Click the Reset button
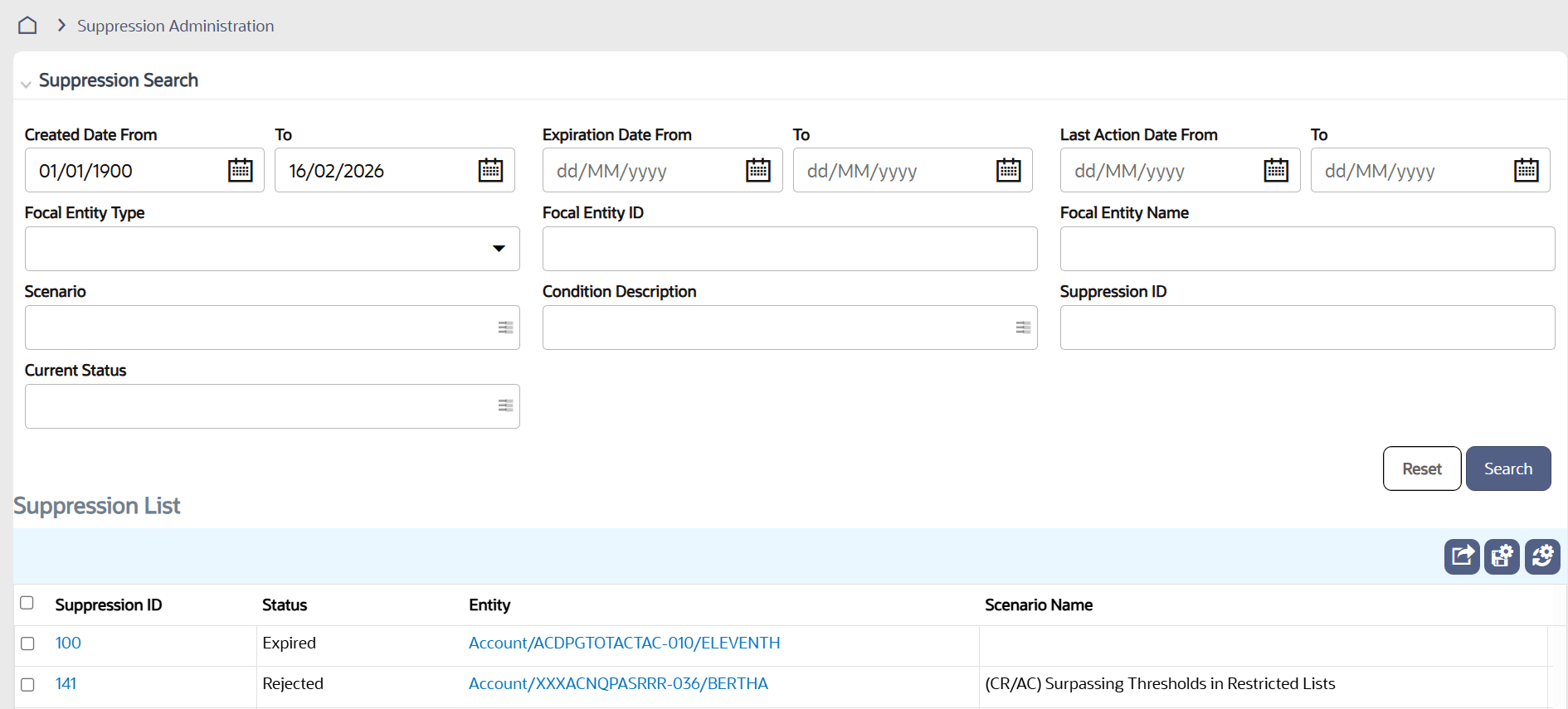Viewport: 1568px width, 709px height. pos(1422,469)
